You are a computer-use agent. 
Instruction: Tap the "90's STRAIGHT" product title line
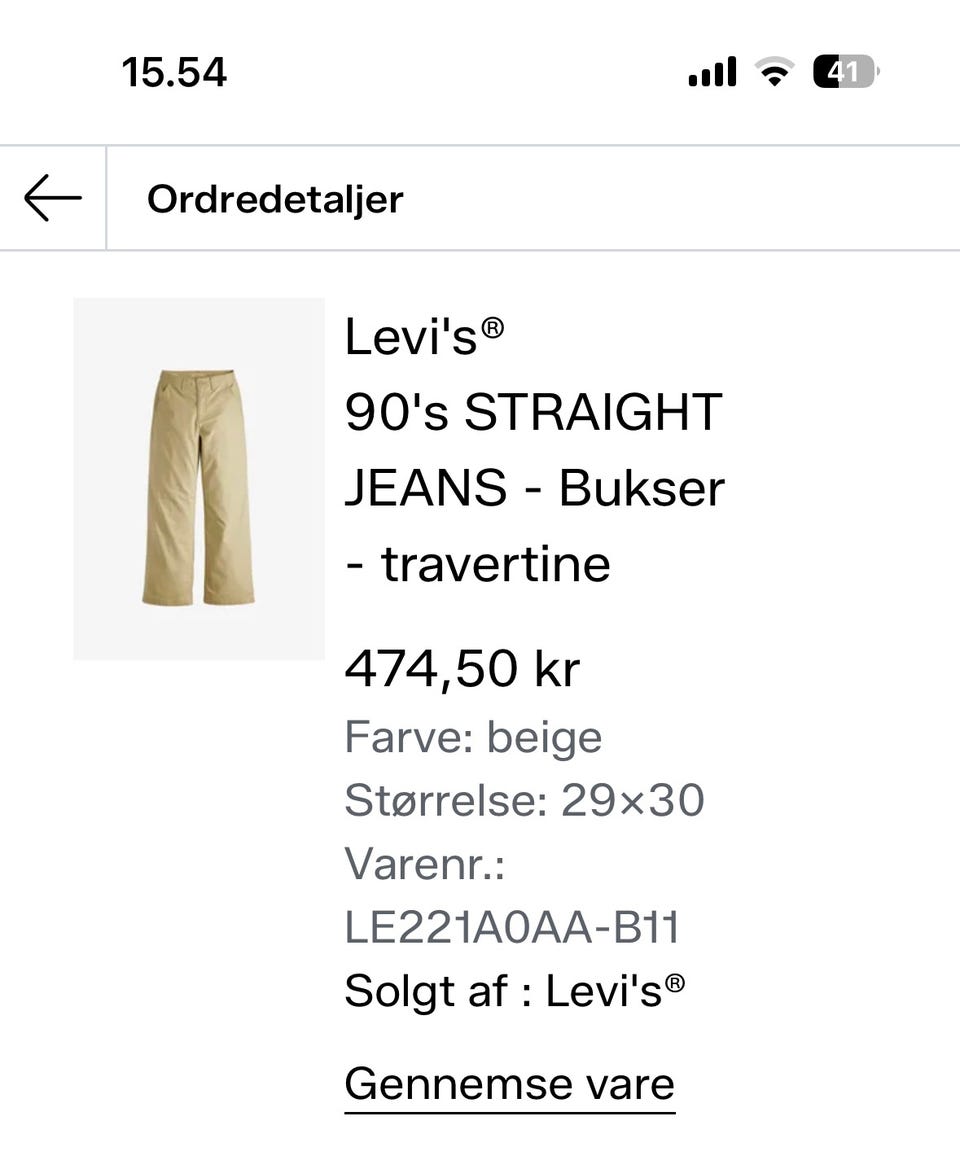click(533, 412)
